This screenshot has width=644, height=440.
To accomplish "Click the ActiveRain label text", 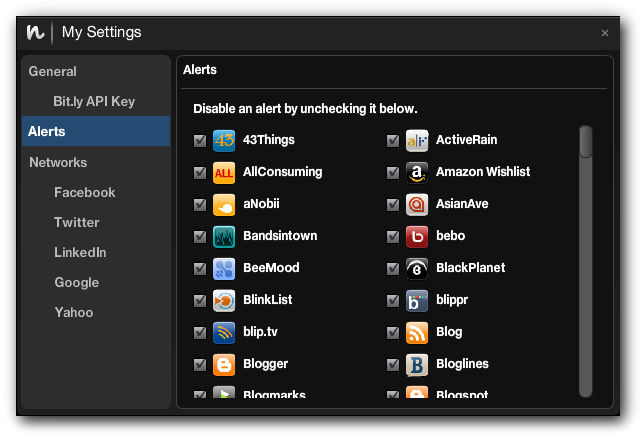I will (x=467, y=140).
